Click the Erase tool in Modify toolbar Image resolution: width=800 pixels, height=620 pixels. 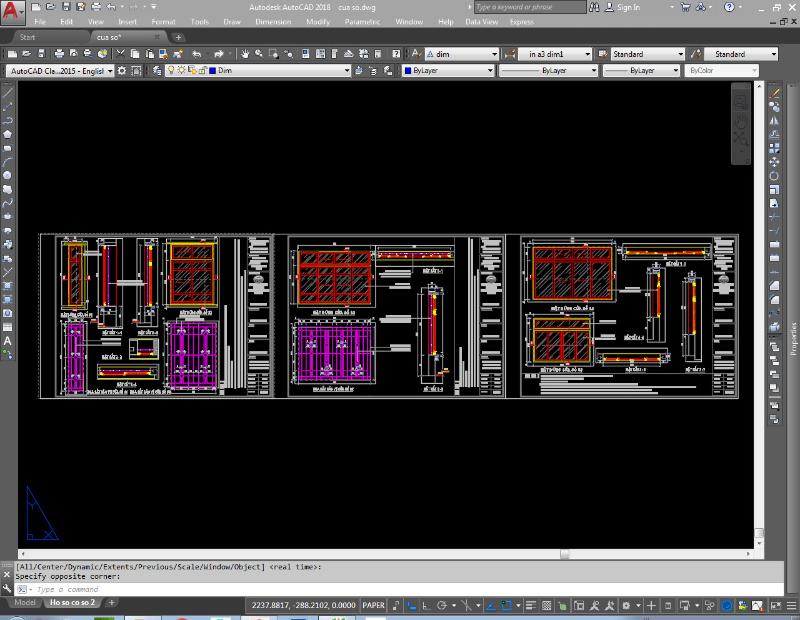pos(774,93)
